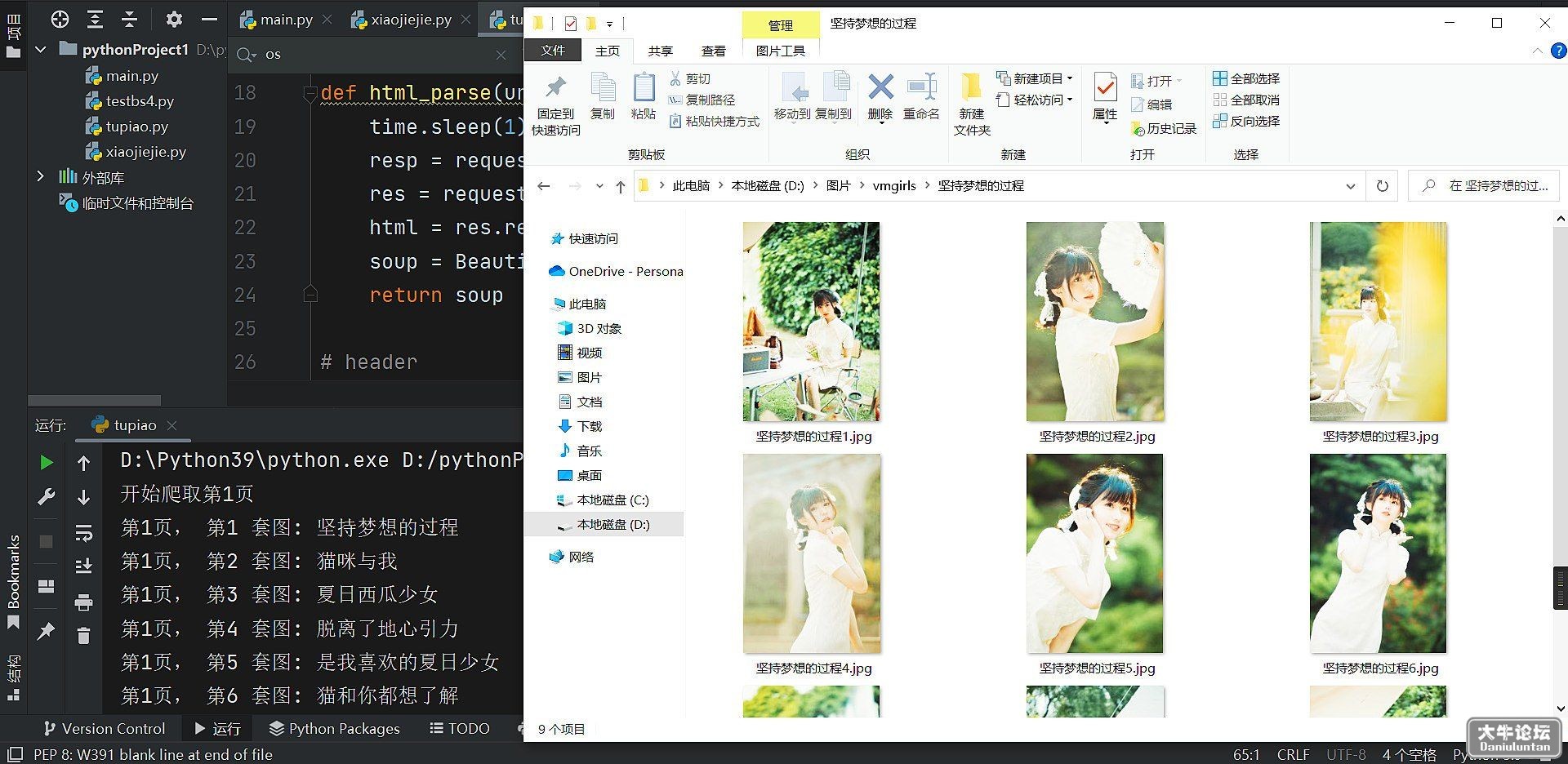This screenshot has width=1568, height=764.
Task: Click 粘贴快捷方式 in the Explorer ribbon
Action: pyautogui.click(x=714, y=121)
